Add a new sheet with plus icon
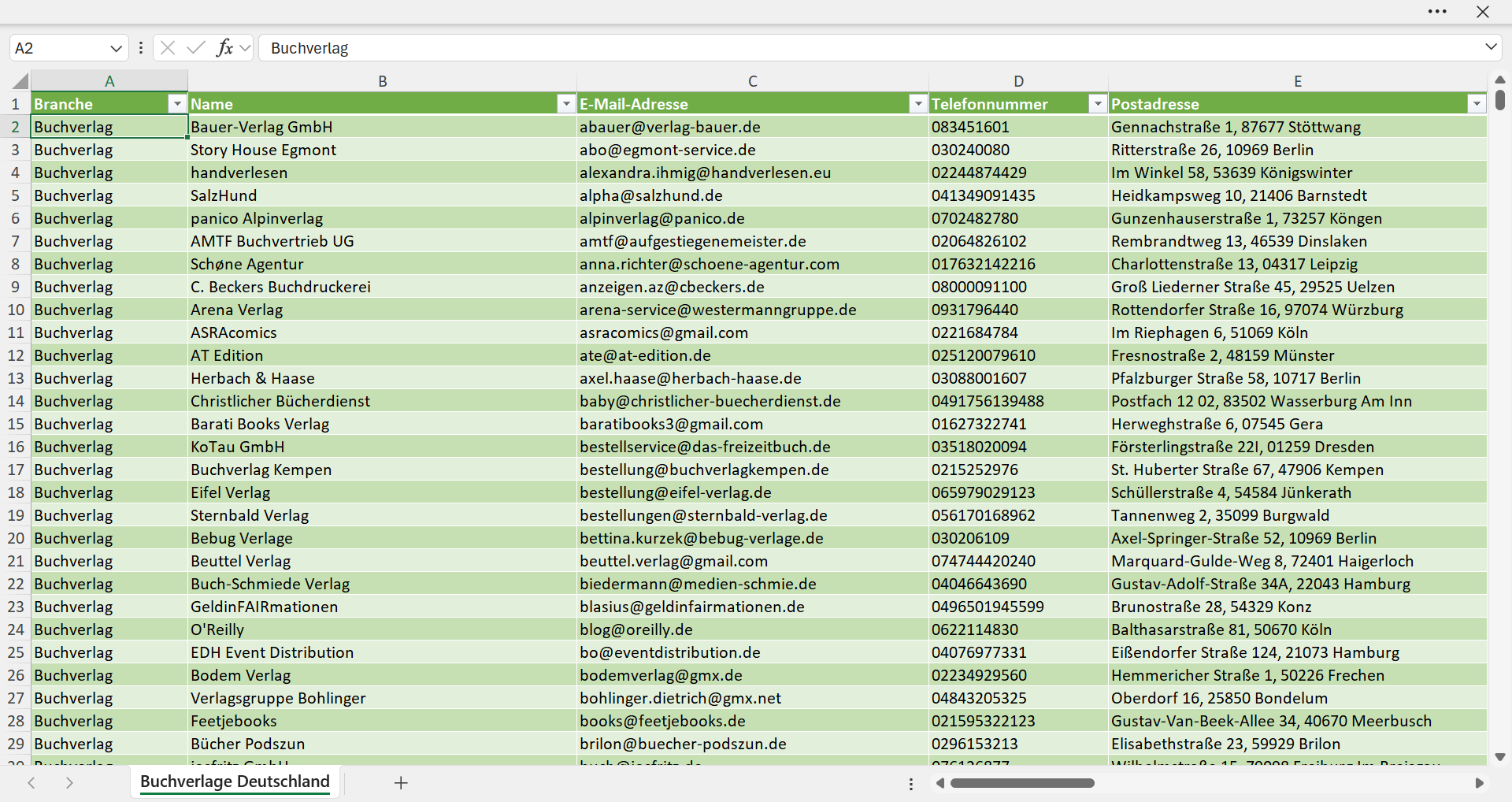 401,782
